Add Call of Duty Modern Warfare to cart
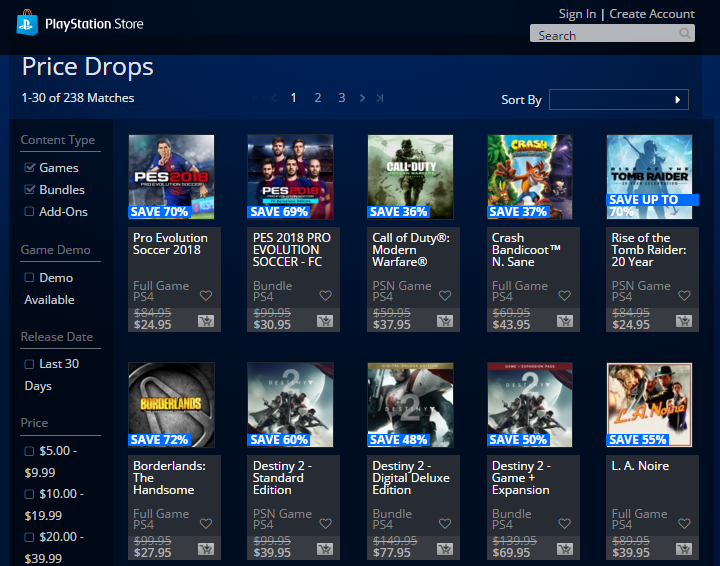The height and width of the screenshot is (566, 720). (x=445, y=321)
